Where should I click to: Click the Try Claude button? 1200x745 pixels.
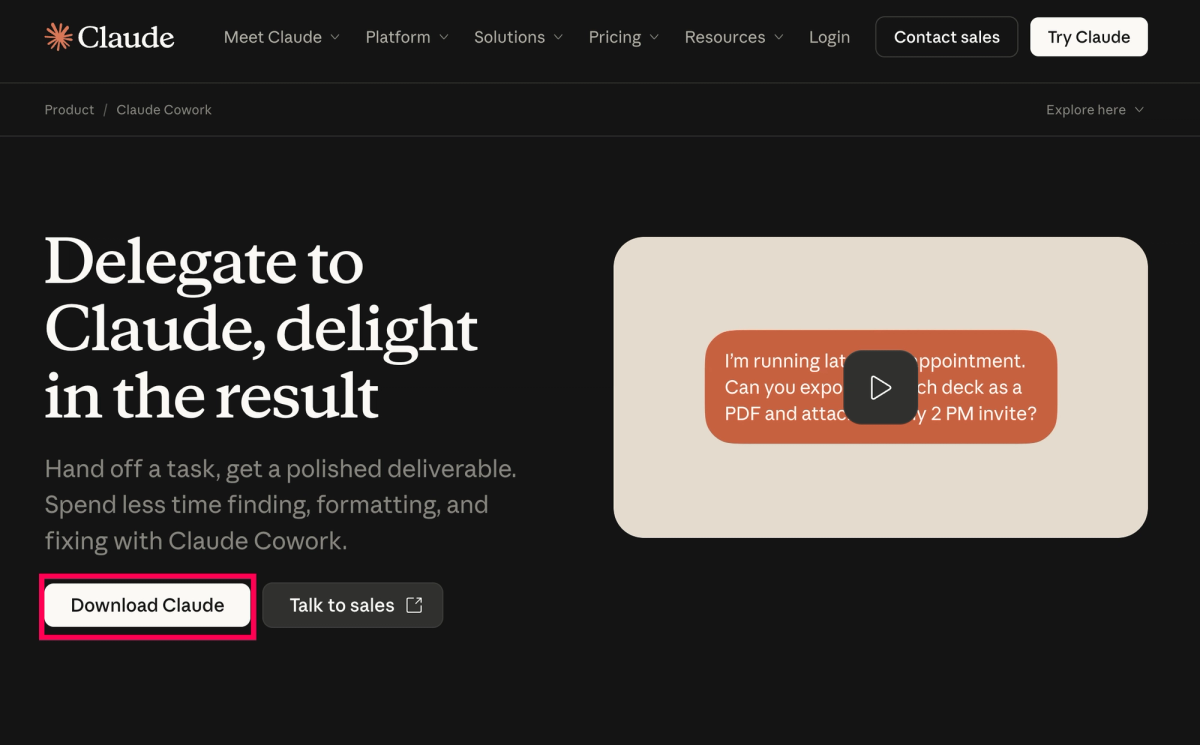pyautogui.click(x=1089, y=37)
